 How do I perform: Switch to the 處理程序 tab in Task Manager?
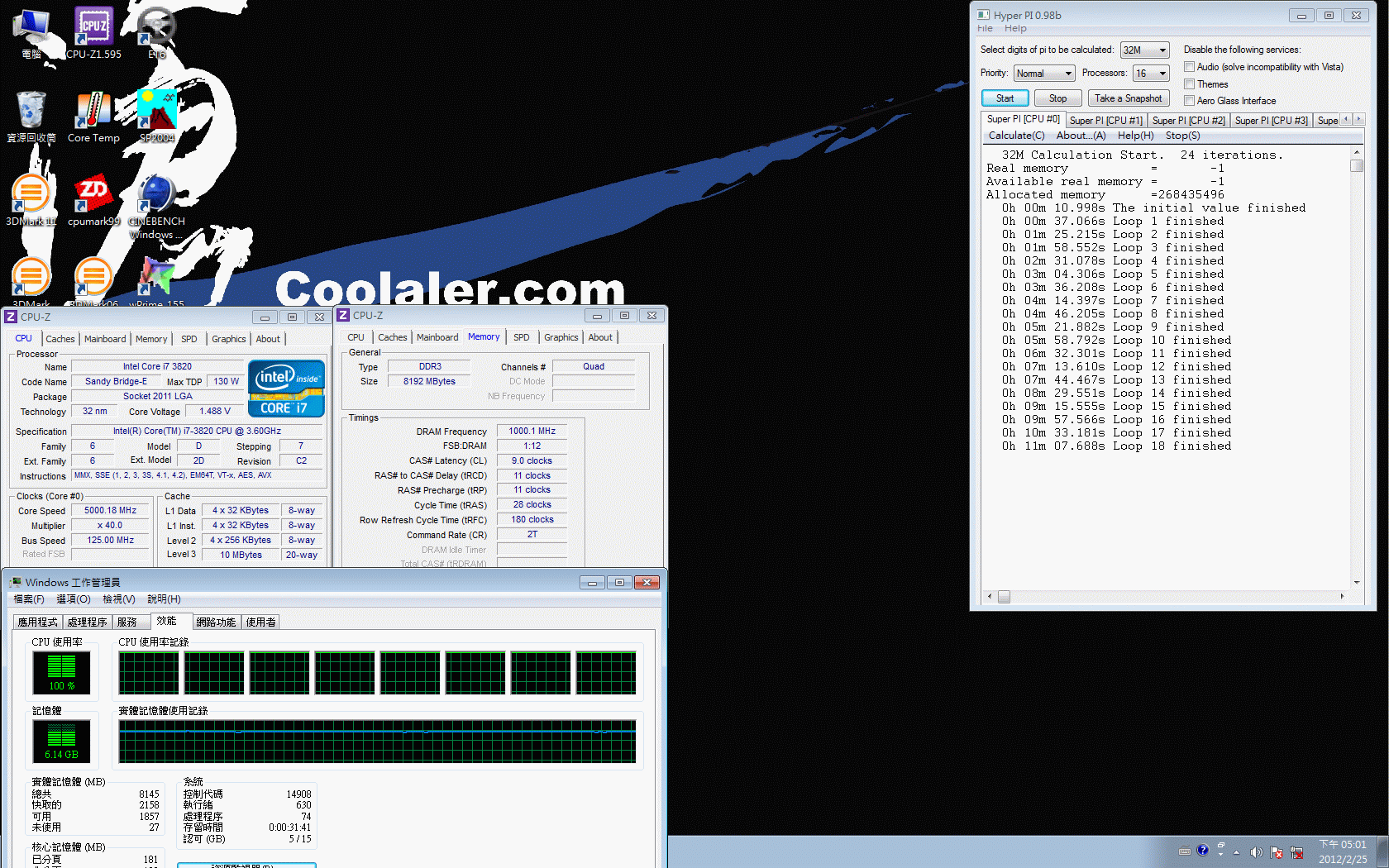88,622
